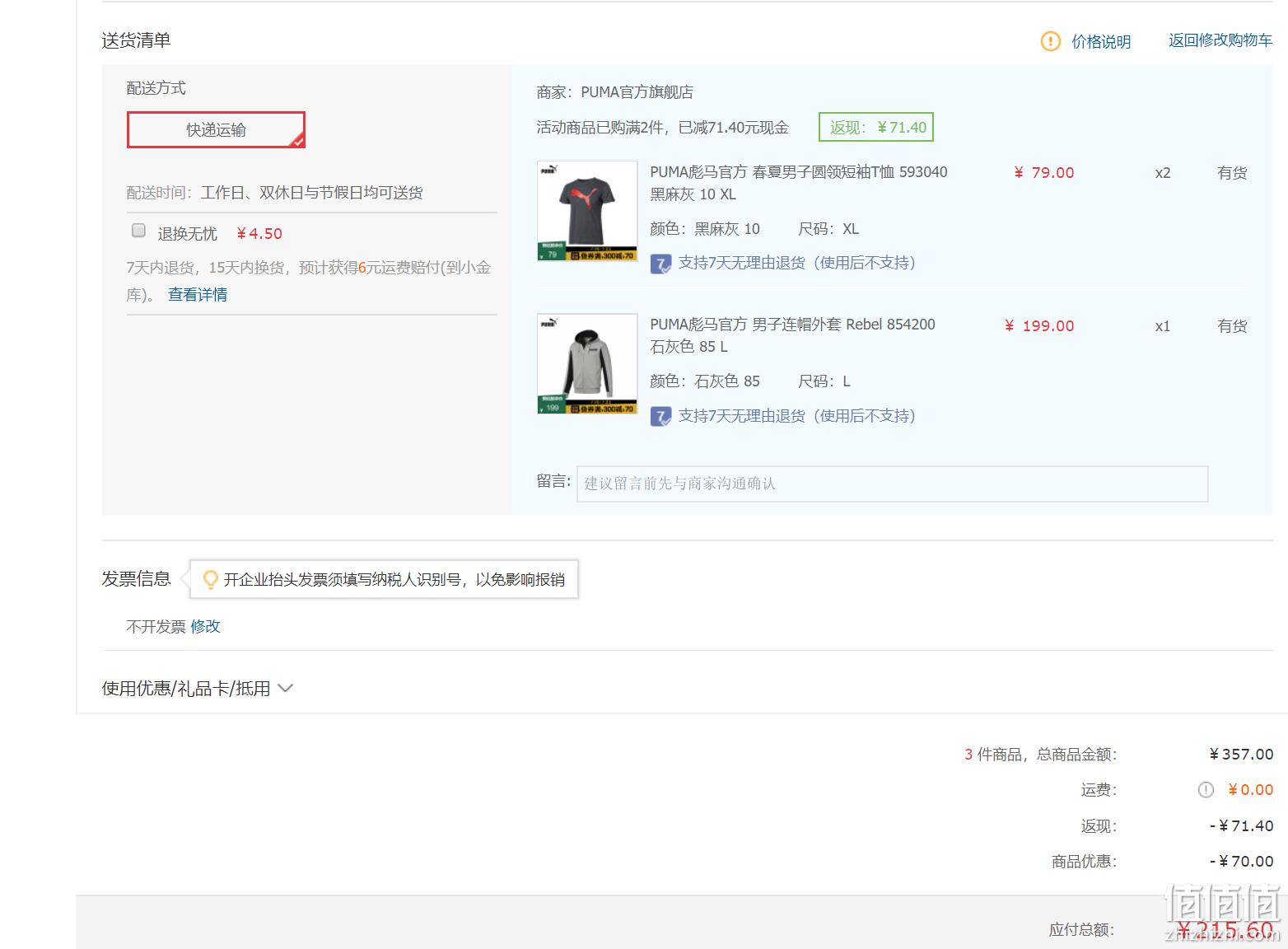Open the PUMA T-shirt product thumbnail
Viewport: 1288px width, 949px height.
click(587, 211)
